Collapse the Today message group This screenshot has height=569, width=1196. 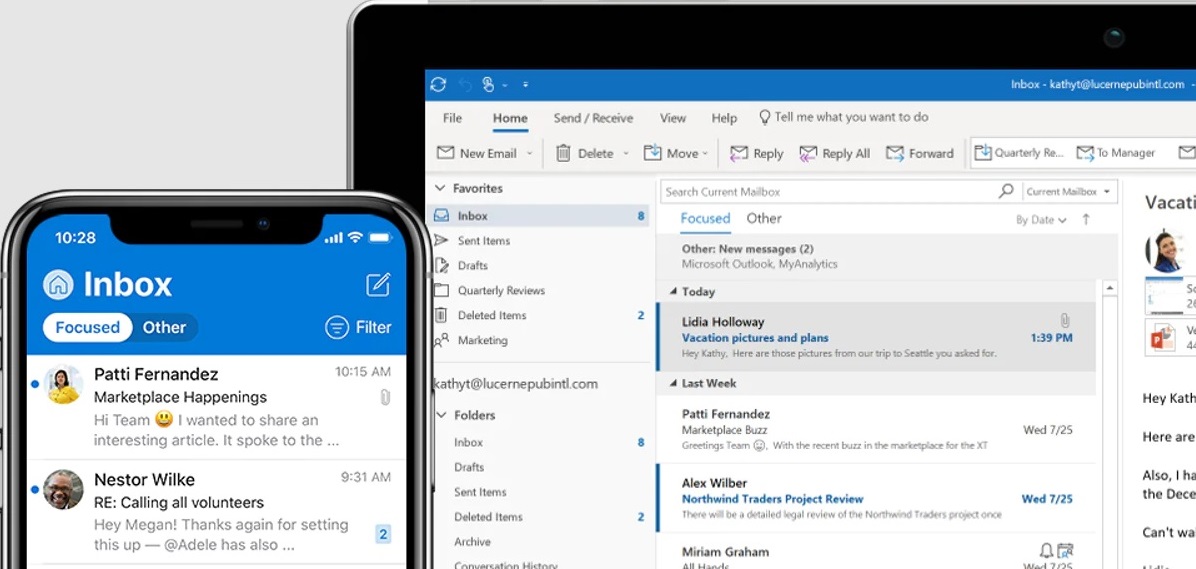point(673,292)
